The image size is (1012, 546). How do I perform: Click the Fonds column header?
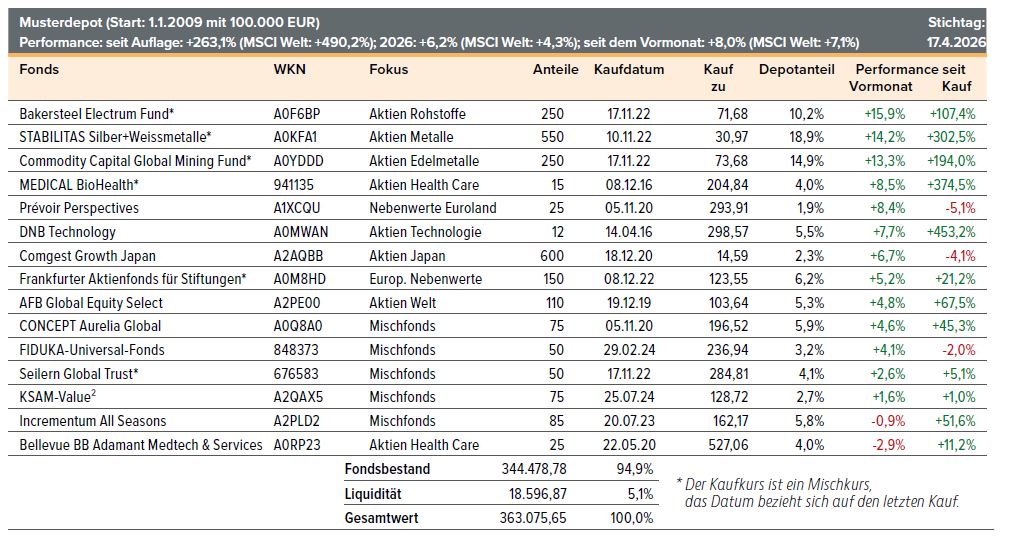[39, 70]
